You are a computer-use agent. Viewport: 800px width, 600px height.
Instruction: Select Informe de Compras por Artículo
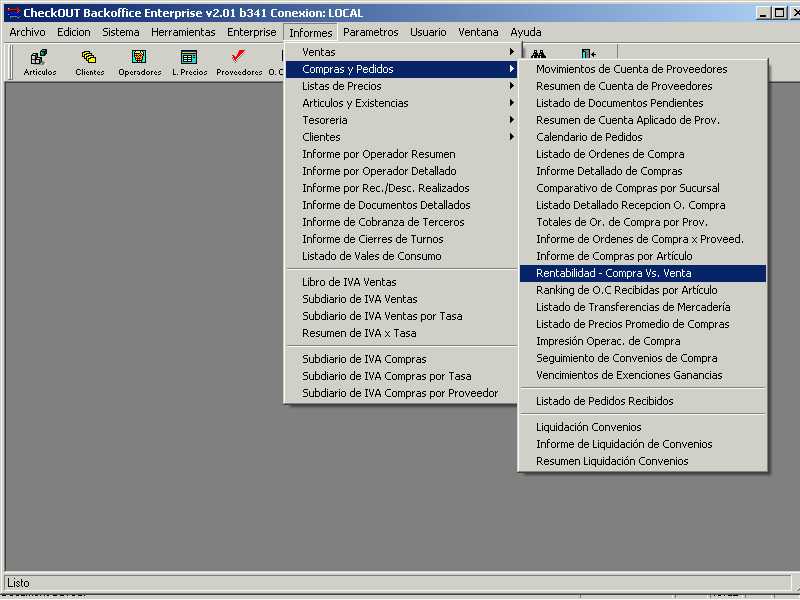[x=642, y=256]
